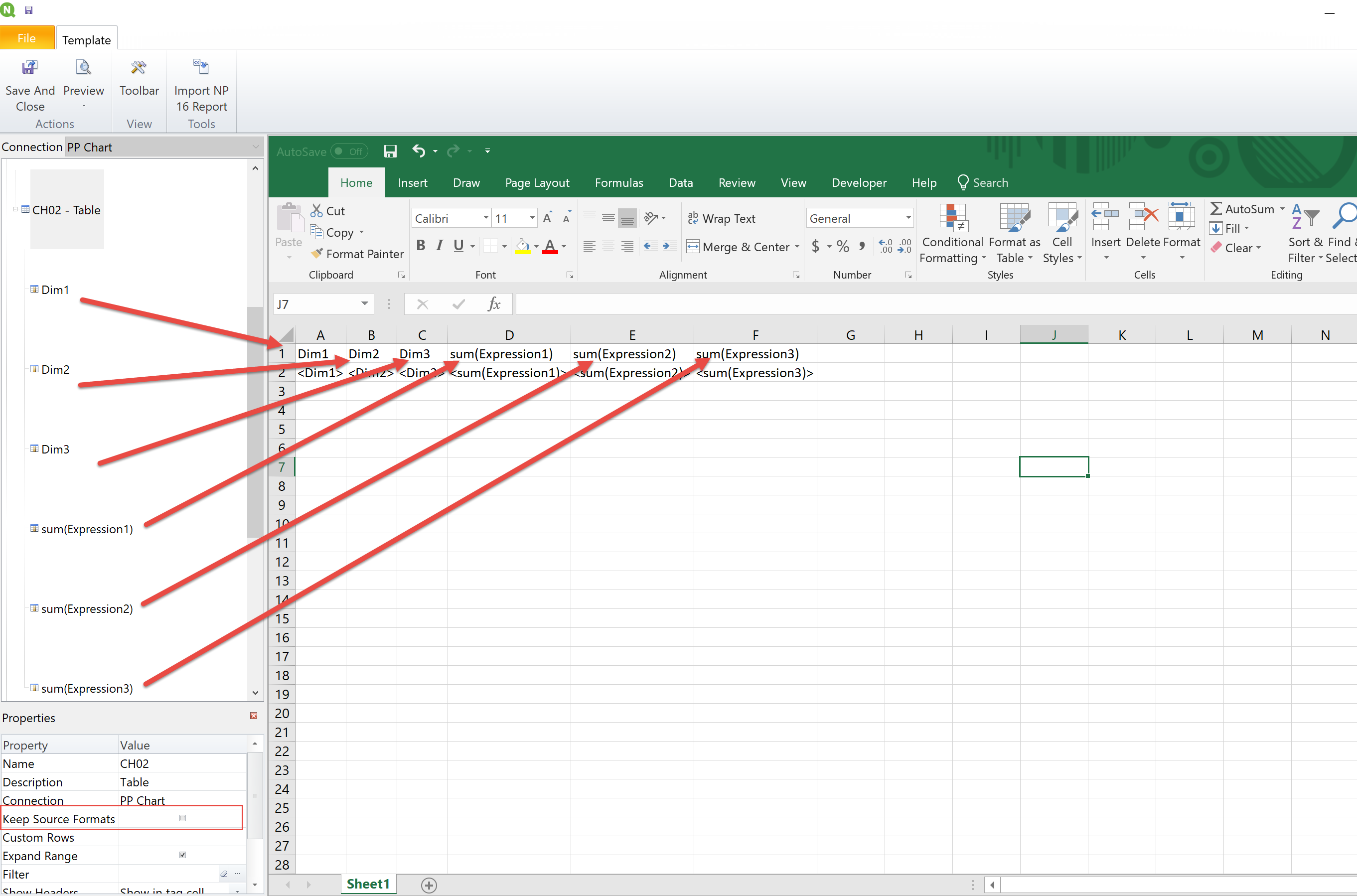Collapse the CH02 - Table tree node

pyautogui.click(x=15, y=209)
